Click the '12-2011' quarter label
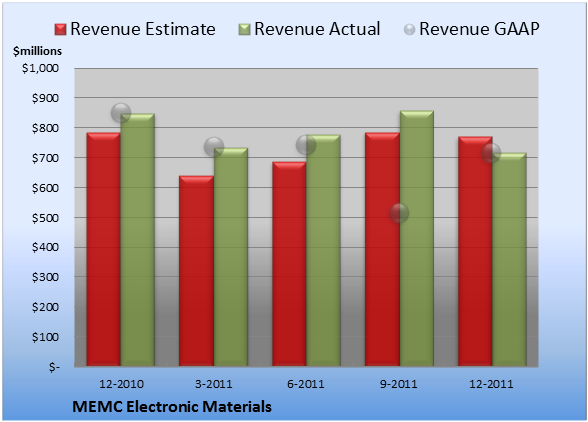This screenshot has width=588, height=422. [x=491, y=384]
